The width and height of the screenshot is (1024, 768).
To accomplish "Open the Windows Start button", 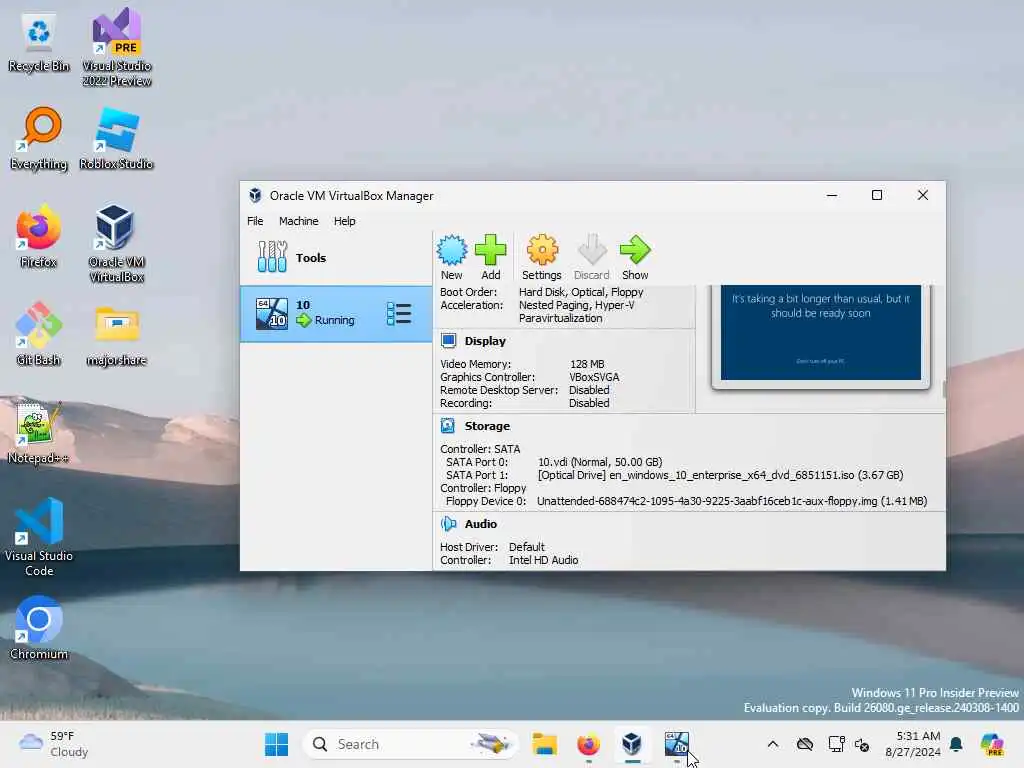I will 276,744.
